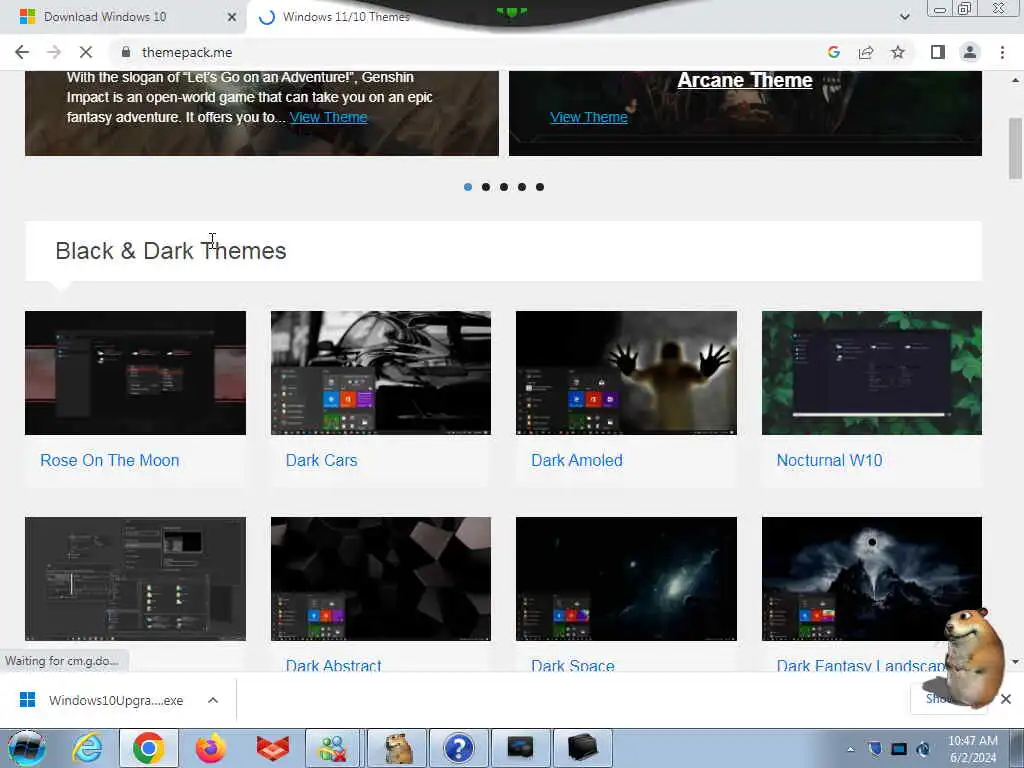
Task: Open the Windows Start menu orb
Action: [x=27, y=748]
